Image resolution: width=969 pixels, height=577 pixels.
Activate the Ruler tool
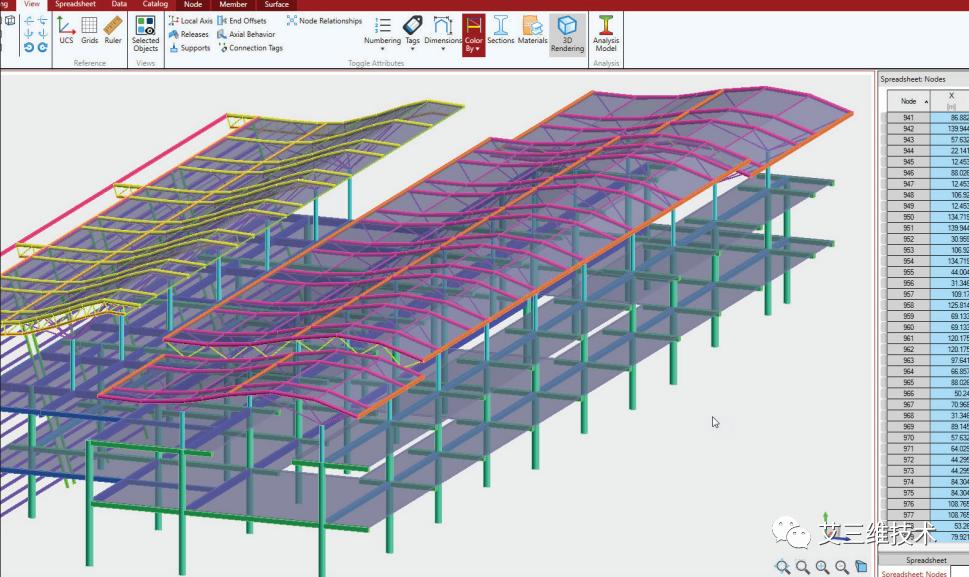tap(113, 32)
